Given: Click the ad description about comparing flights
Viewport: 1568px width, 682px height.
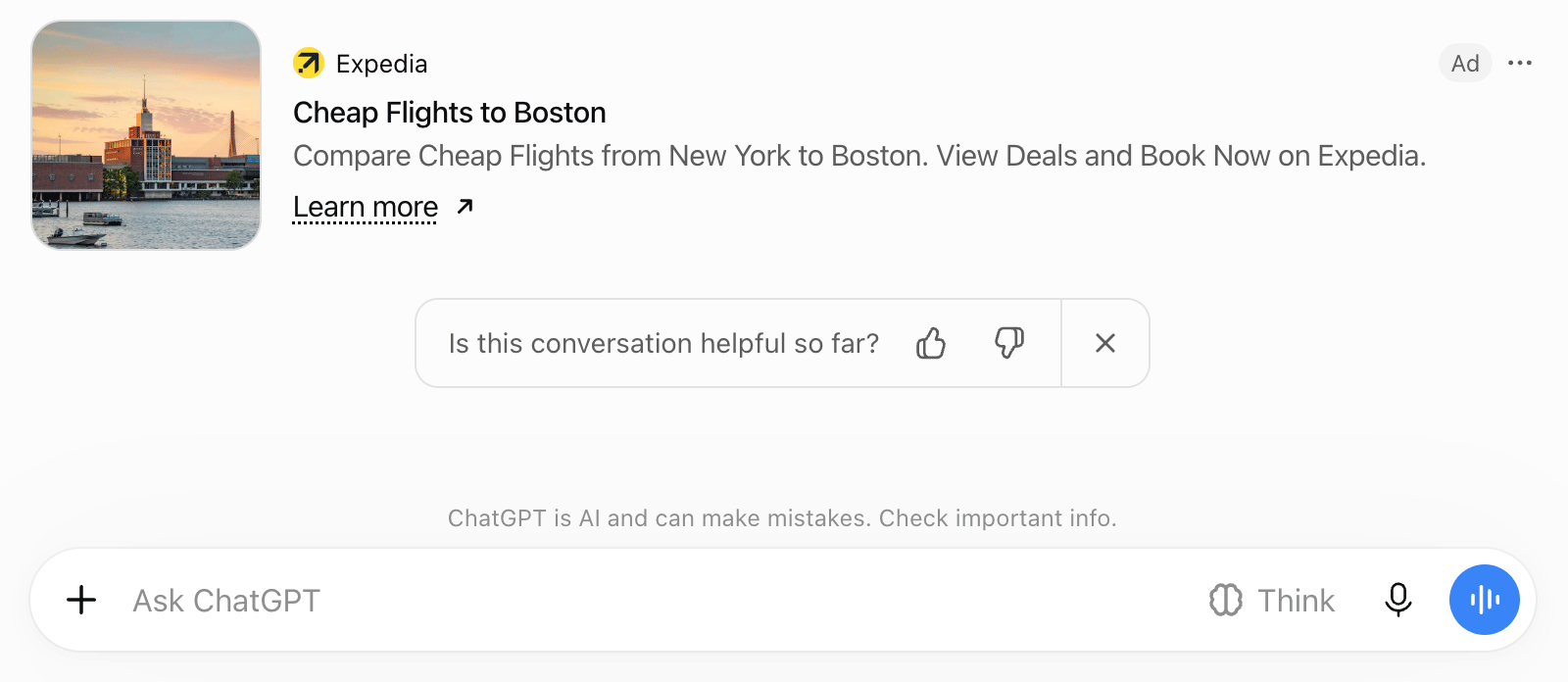Looking at the screenshot, I should pos(859,156).
